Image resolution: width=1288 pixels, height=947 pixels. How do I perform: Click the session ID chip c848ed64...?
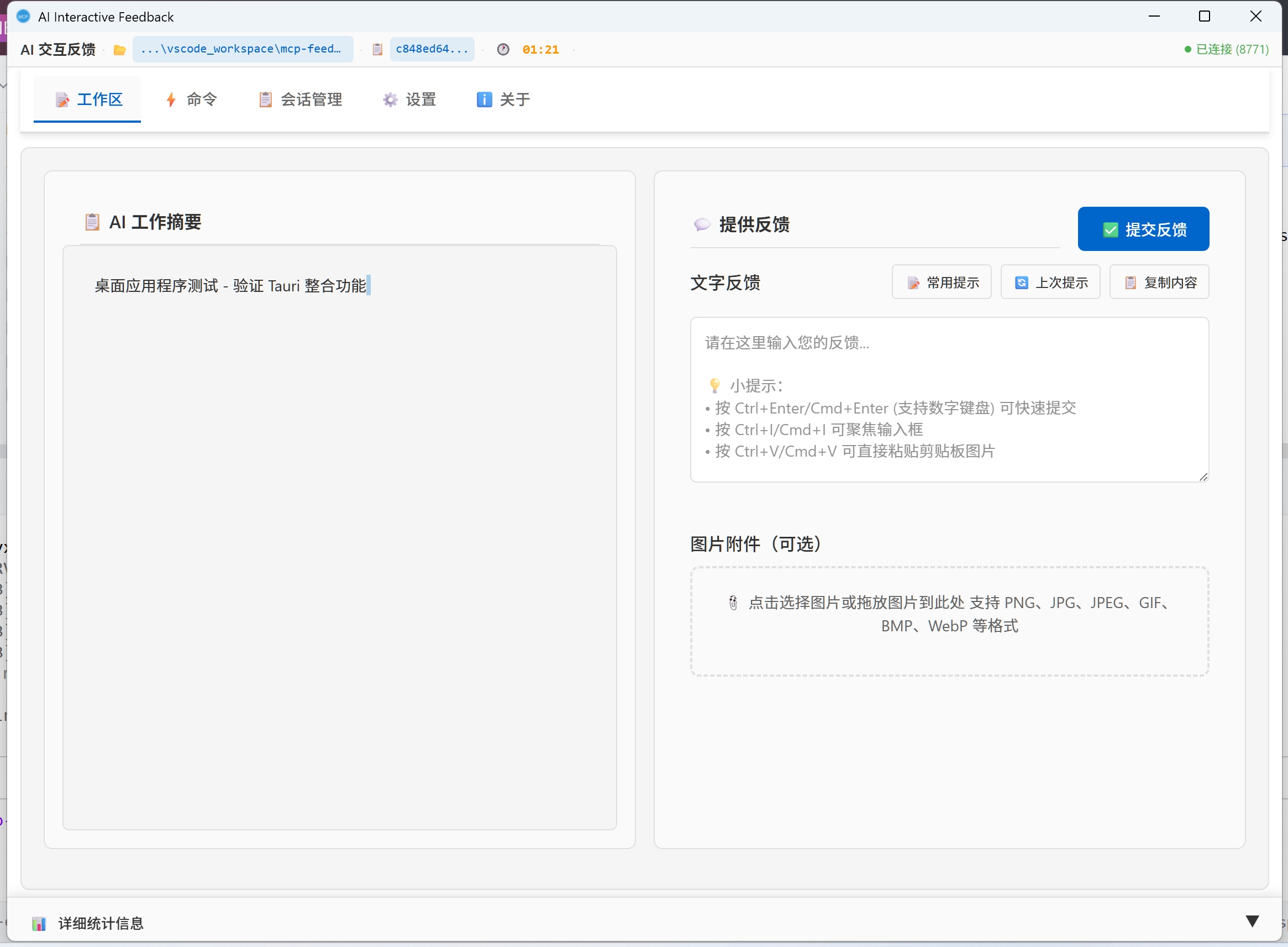click(x=432, y=49)
